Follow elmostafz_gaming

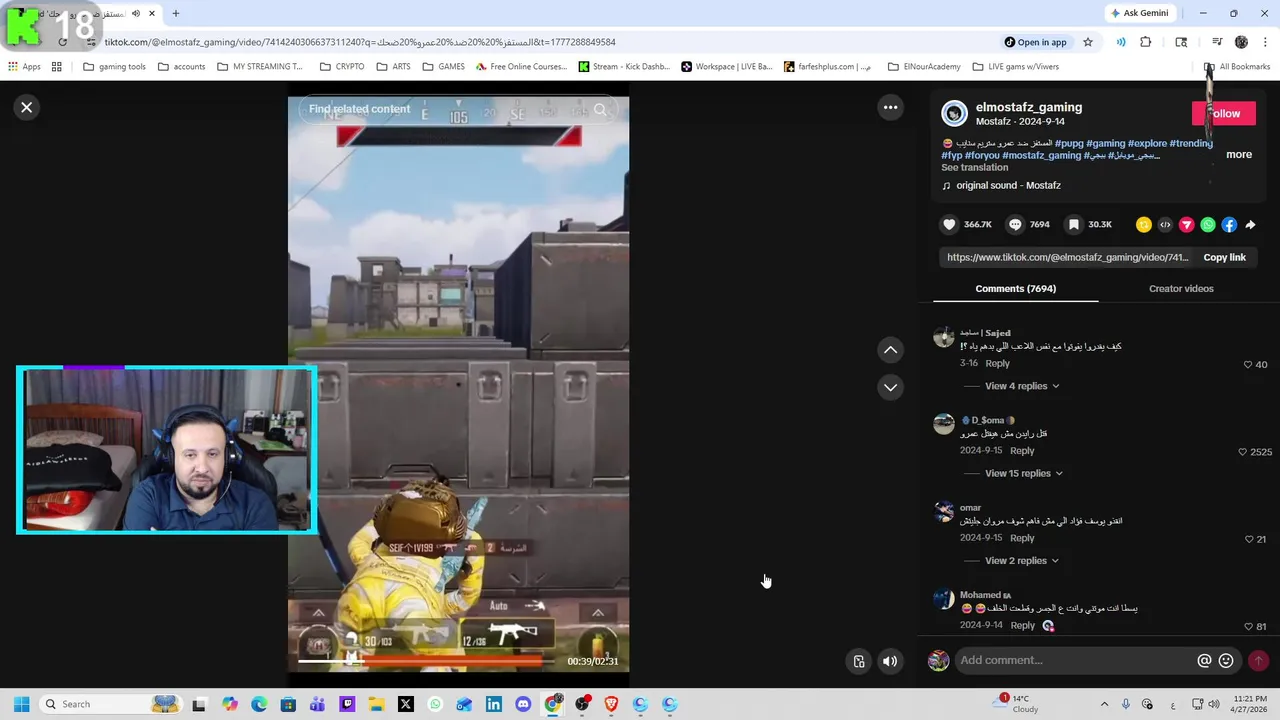pyautogui.click(x=1224, y=113)
